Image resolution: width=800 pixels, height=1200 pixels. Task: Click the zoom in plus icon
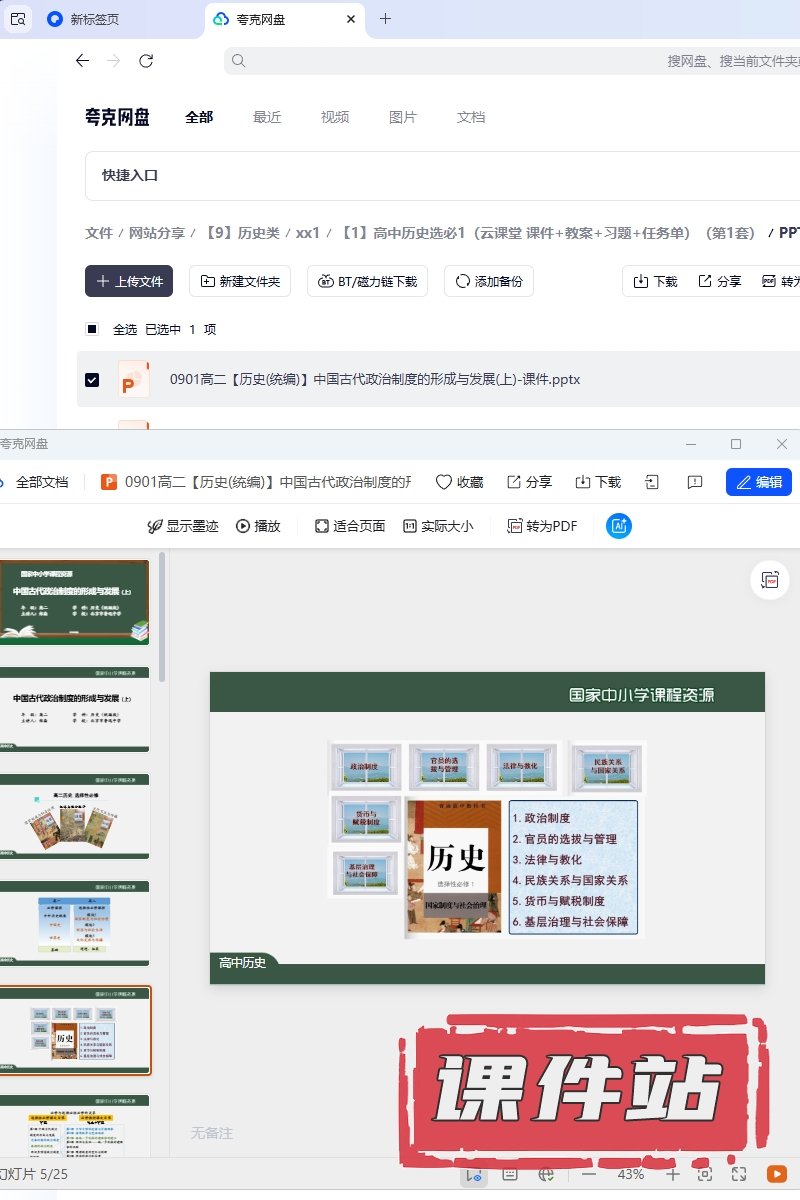pyautogui.click(x=673, y=1174)
